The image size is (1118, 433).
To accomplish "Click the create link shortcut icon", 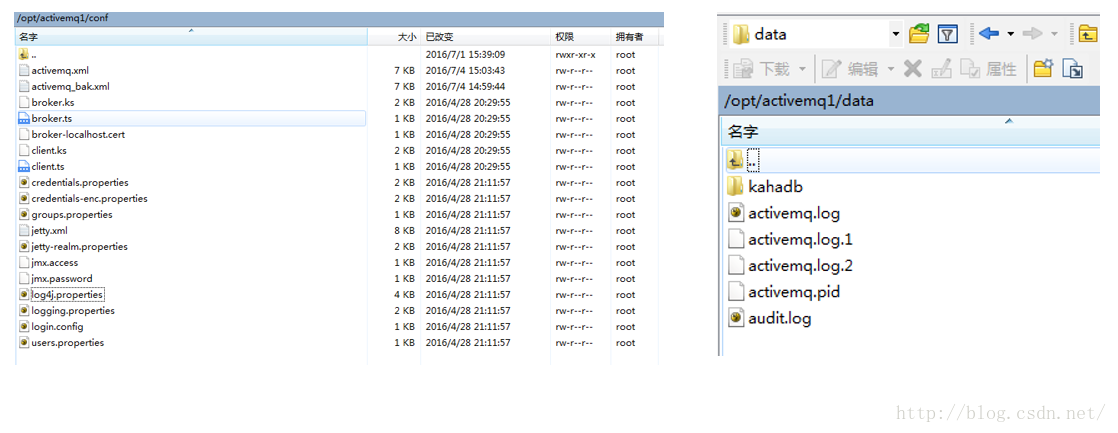I will [x=1073, y=68].
